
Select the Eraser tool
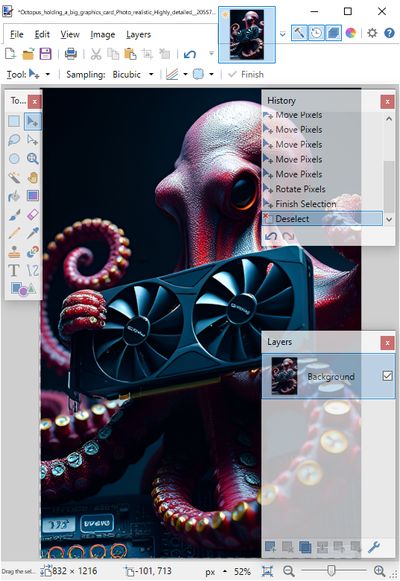pyautogui.click(x=33, y=215)
